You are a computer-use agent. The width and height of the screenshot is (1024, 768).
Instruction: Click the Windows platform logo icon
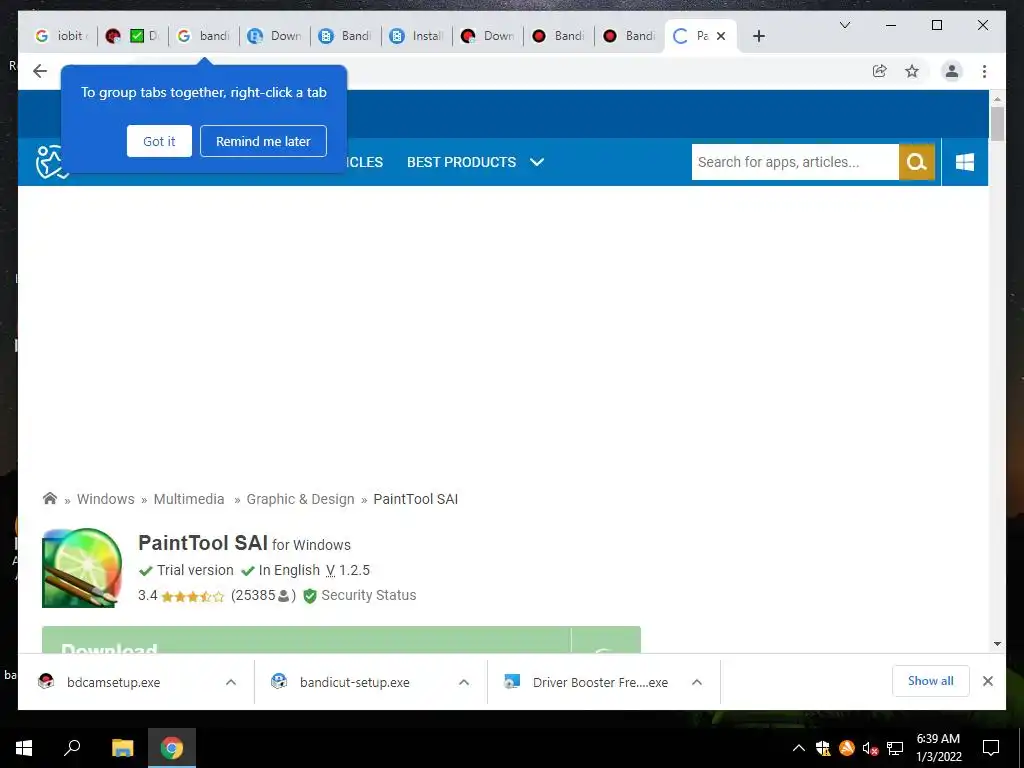[x=965, y=162]
